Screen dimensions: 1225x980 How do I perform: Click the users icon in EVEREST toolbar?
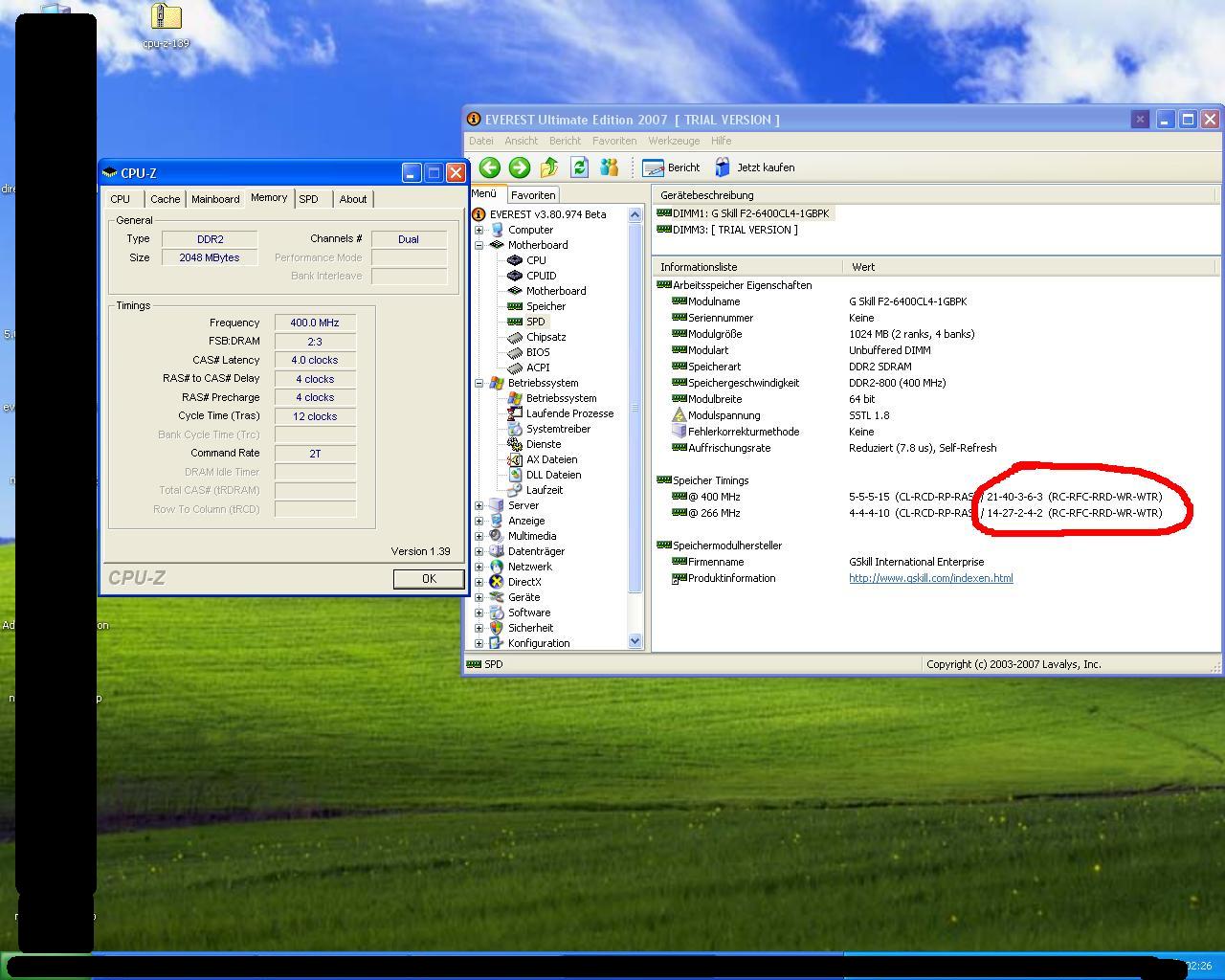coord(609,167)
